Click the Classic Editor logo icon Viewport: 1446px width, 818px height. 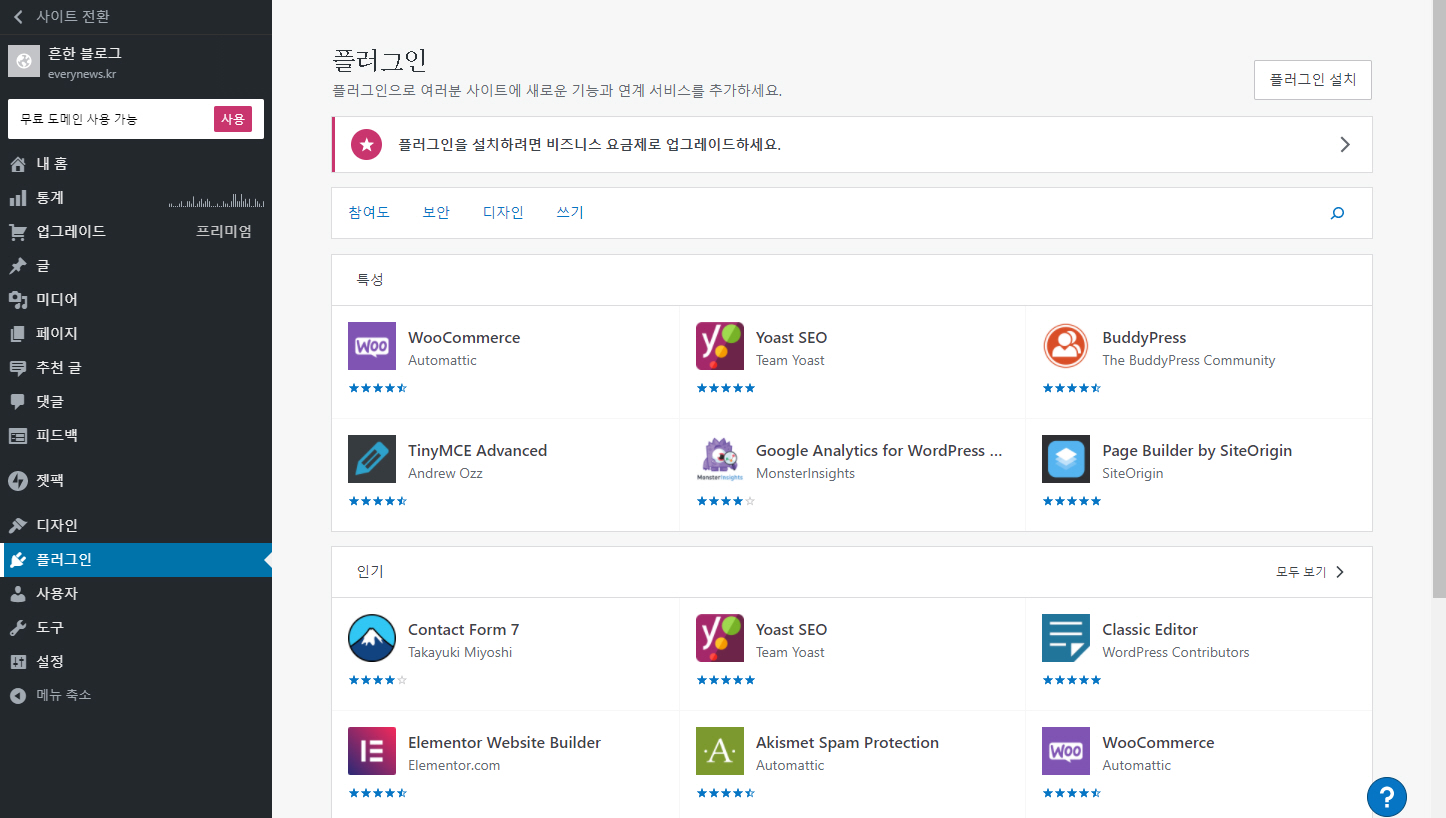pos(1066,638)
